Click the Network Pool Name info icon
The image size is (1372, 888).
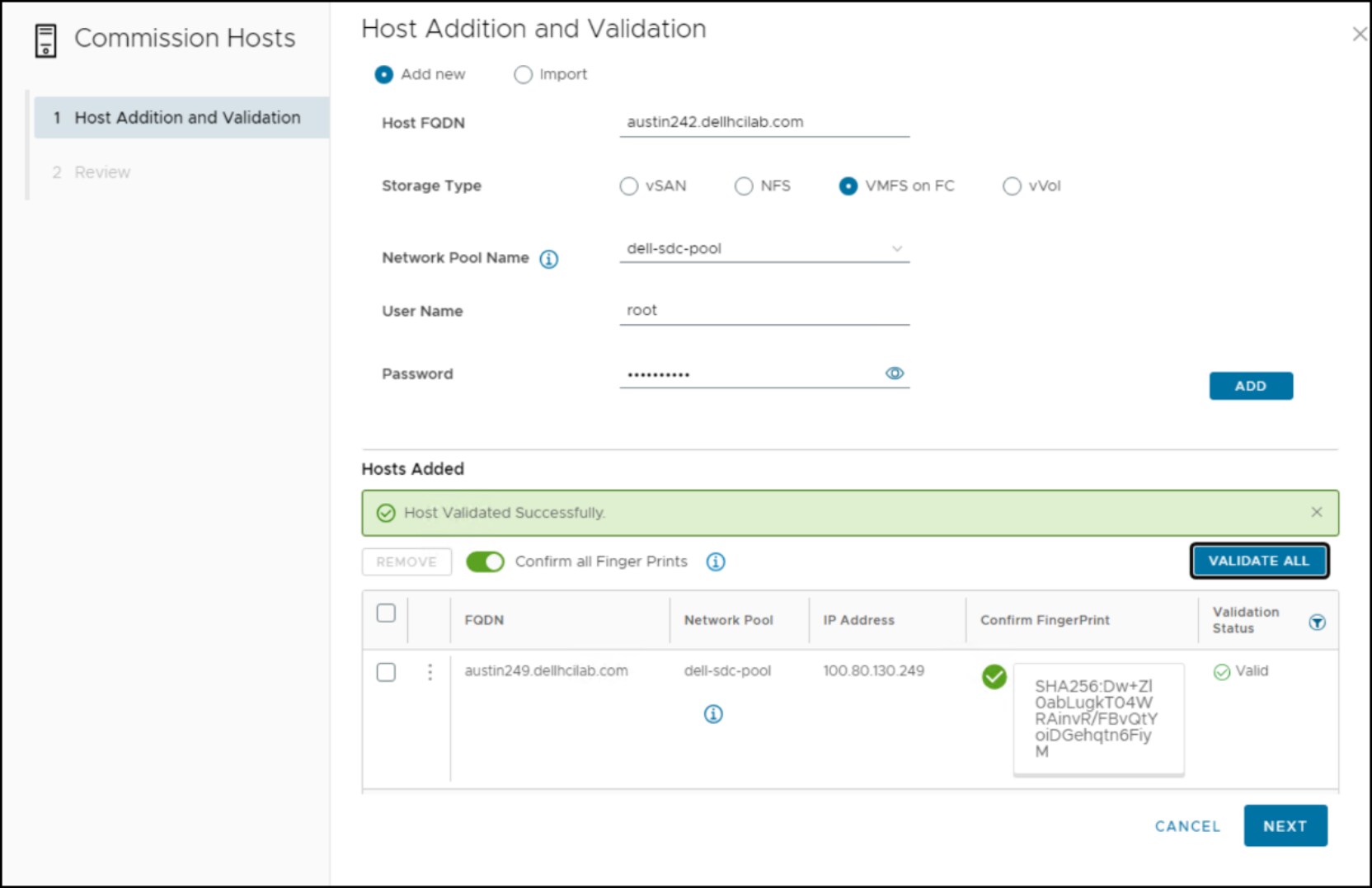point(549,259)
